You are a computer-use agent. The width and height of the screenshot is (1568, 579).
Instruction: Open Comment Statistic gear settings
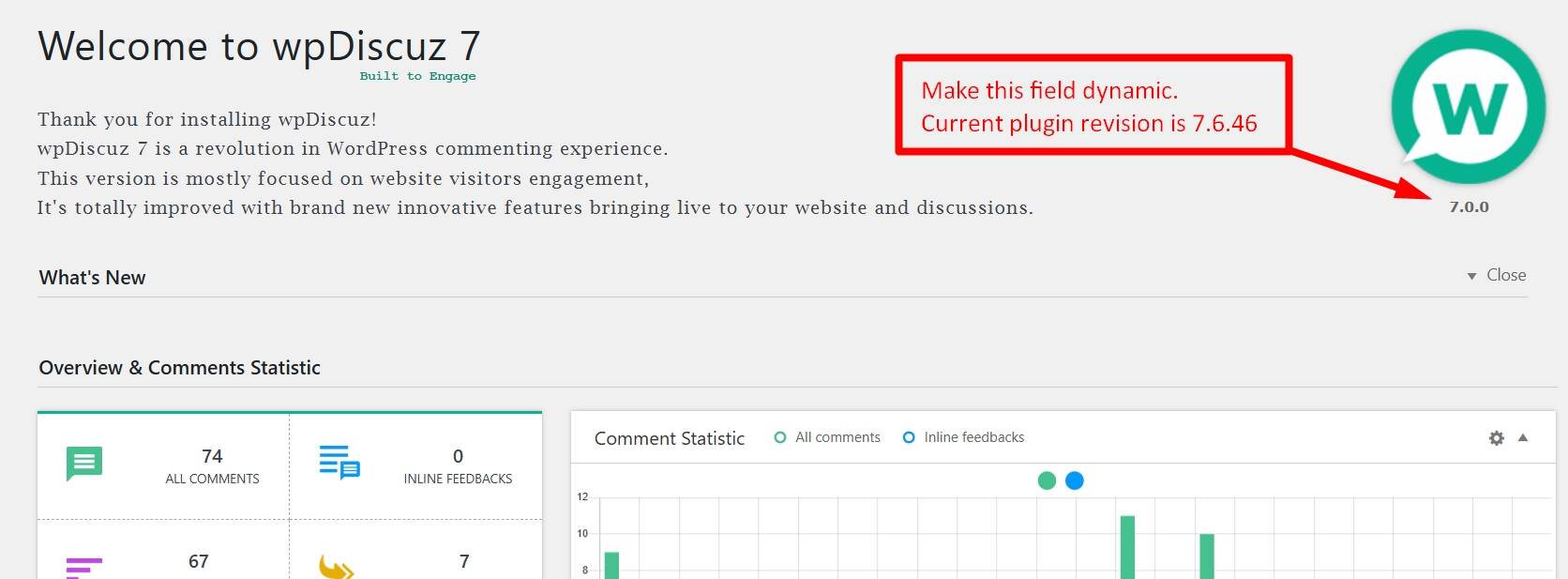[x=1496, y=438]
